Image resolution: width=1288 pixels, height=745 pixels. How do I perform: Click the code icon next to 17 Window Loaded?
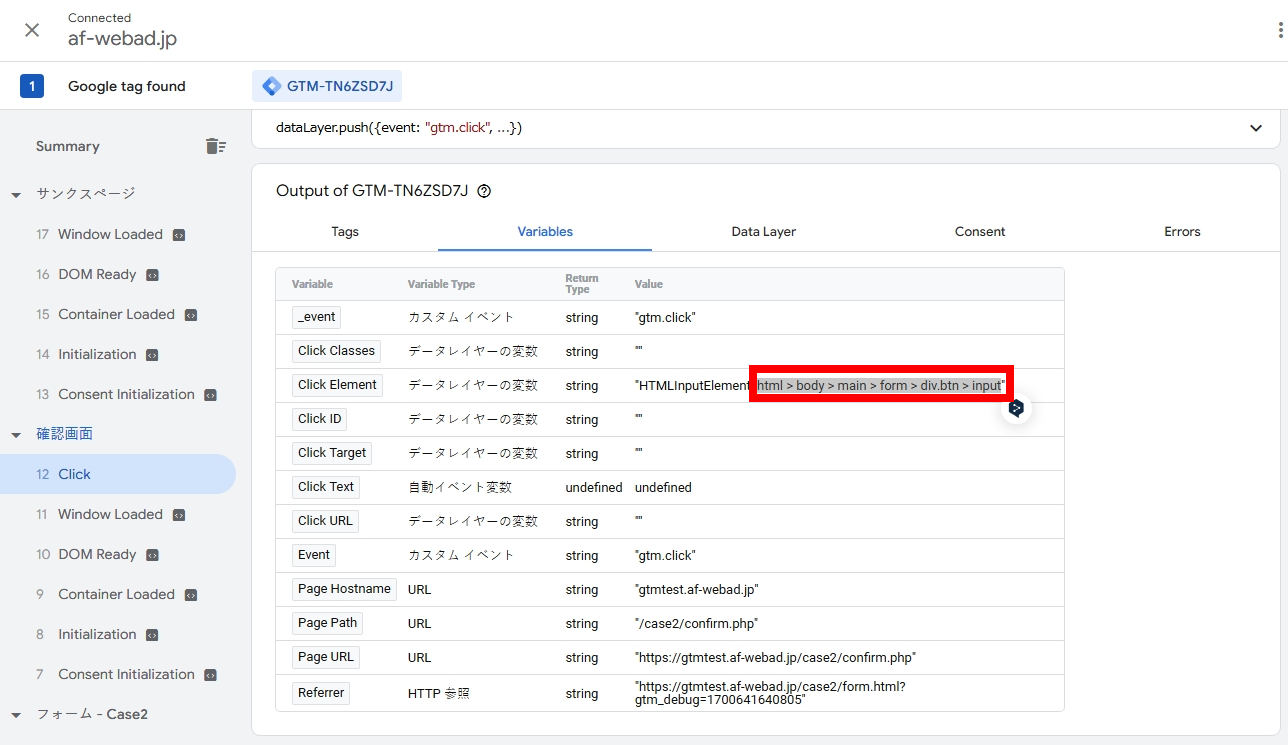(179, 235)
